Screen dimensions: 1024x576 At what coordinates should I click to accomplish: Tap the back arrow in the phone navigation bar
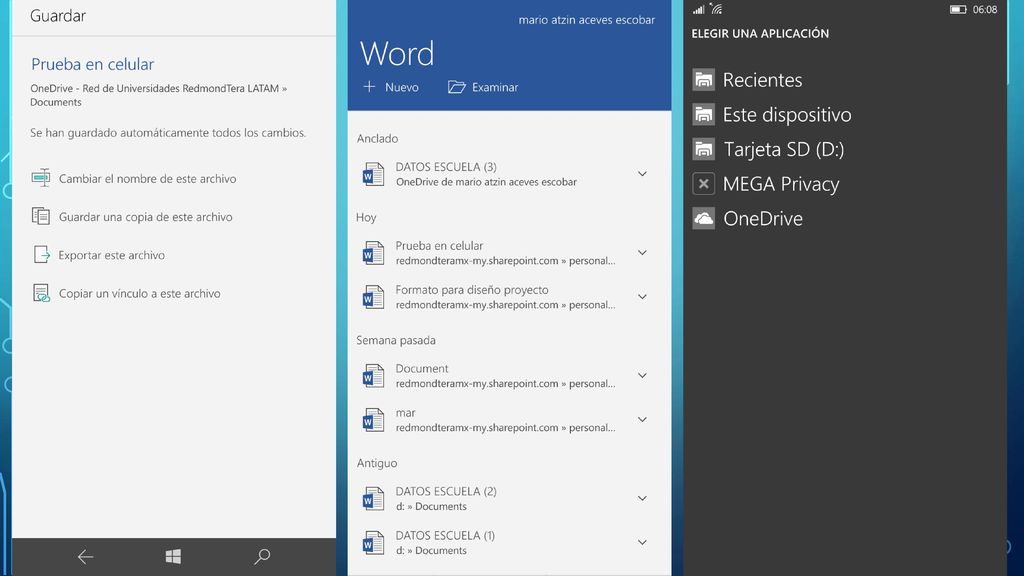86,557
